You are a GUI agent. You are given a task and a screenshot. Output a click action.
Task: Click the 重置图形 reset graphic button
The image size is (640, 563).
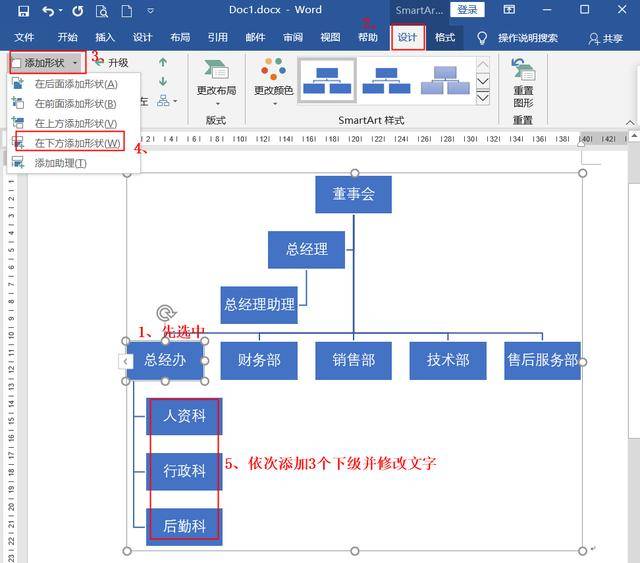pyautogui.click(x=523, y=84)
